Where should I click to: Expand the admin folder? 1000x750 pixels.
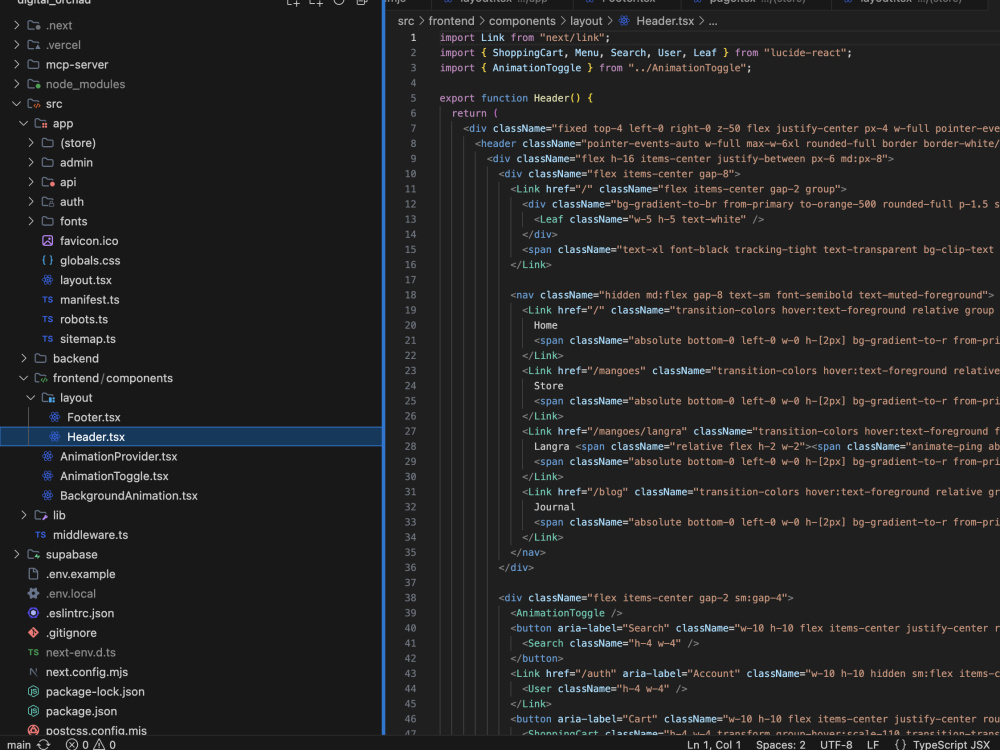click(31, 163)
